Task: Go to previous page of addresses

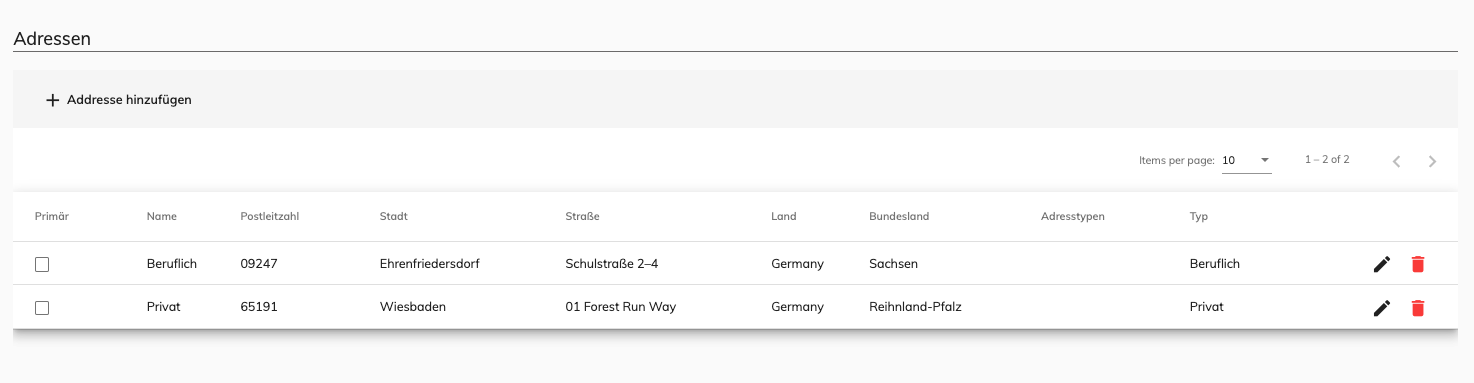Action: 1396,161
